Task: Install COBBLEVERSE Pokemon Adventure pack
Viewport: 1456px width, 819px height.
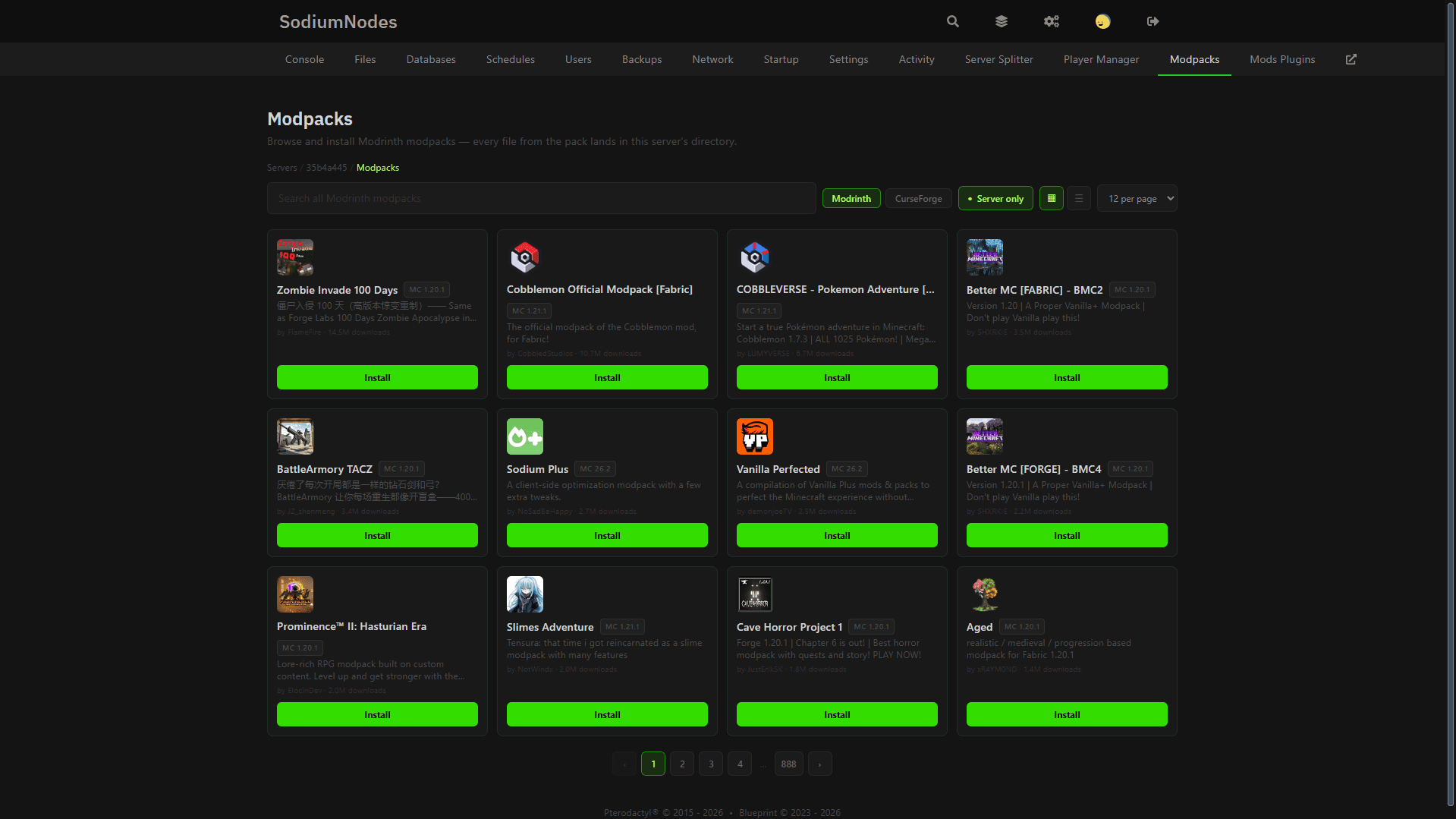Action: tap(837, 377)
